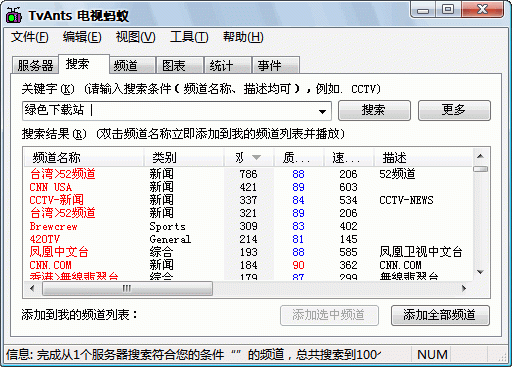Click the vertical scrollbar up arrow
This screenshot has height=367, width=512.
(480, 156)
